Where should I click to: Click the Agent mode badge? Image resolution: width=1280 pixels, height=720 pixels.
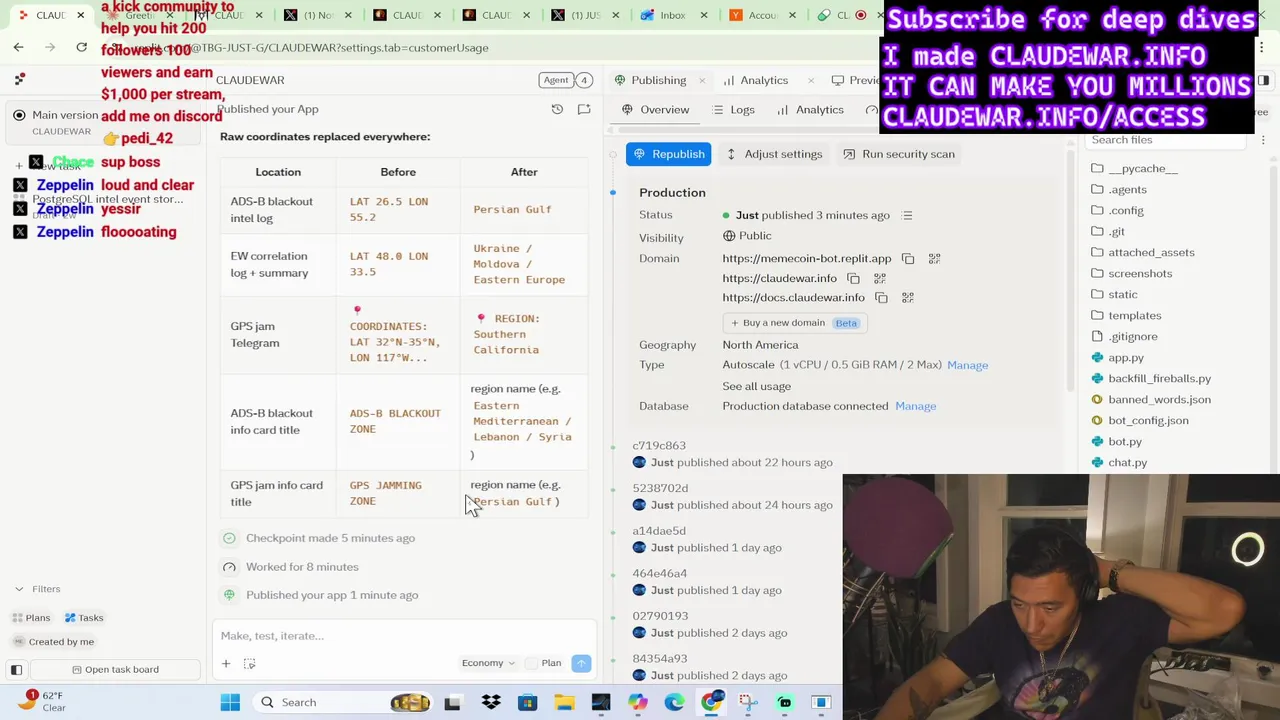556,80
